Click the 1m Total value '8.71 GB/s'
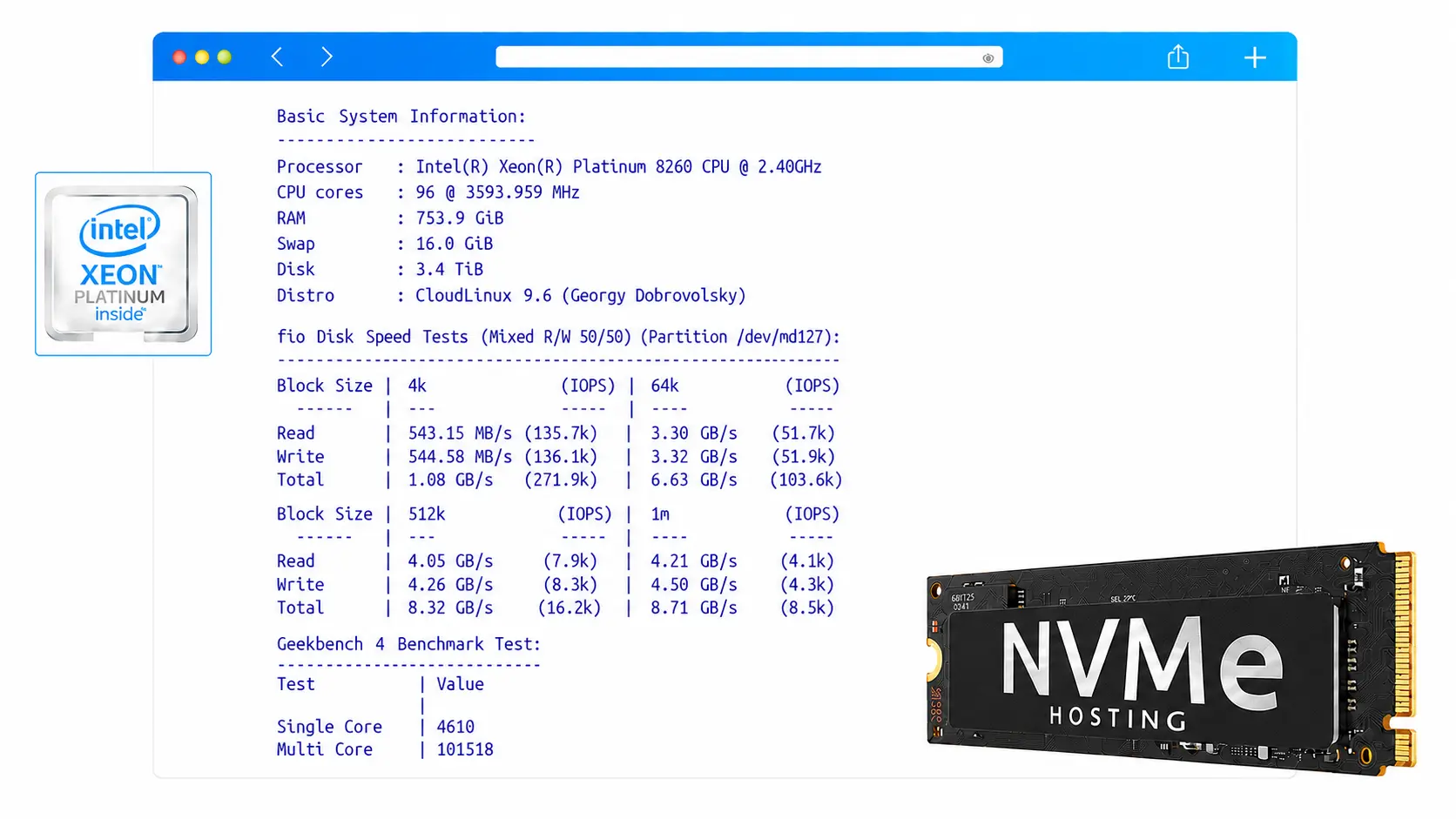The width and height of the screenshot is (1456, 819). (x=694, y=608)
